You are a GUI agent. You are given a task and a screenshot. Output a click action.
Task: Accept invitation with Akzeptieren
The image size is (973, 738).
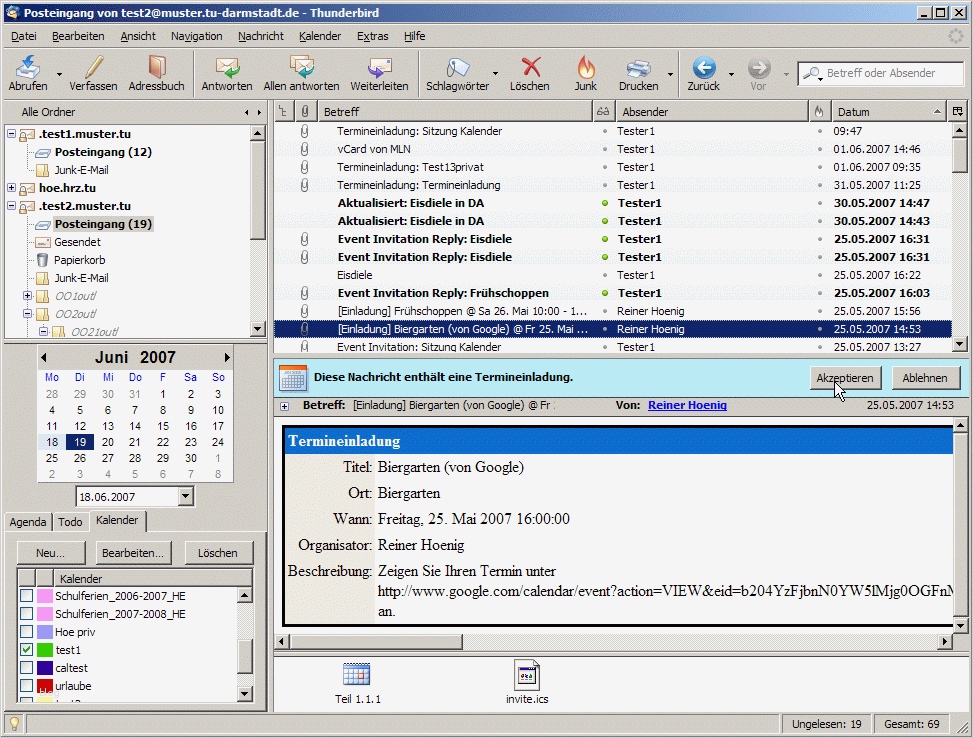coord(845,378)
